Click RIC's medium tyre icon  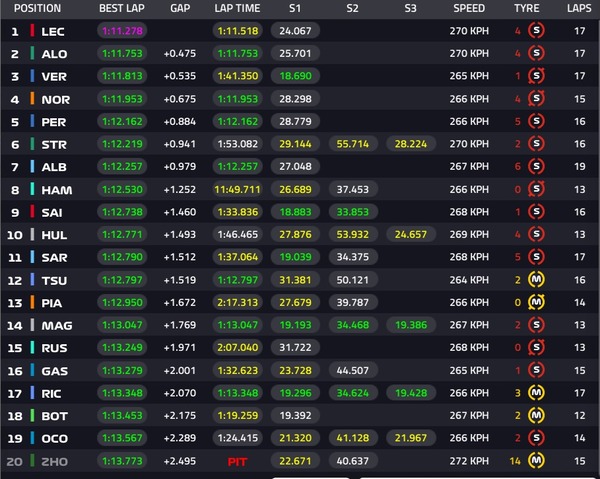(x=536, y=391)
